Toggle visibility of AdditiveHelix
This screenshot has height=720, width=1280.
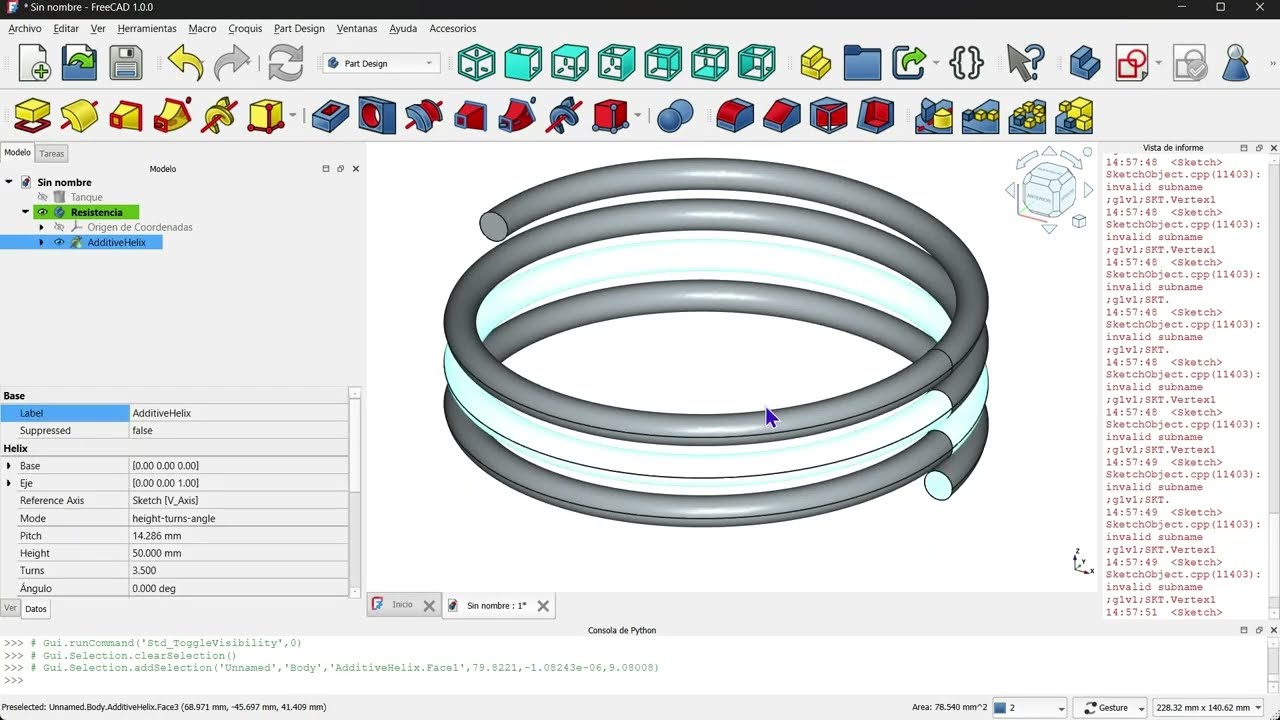pyautogui.click(x=59, y=242)
